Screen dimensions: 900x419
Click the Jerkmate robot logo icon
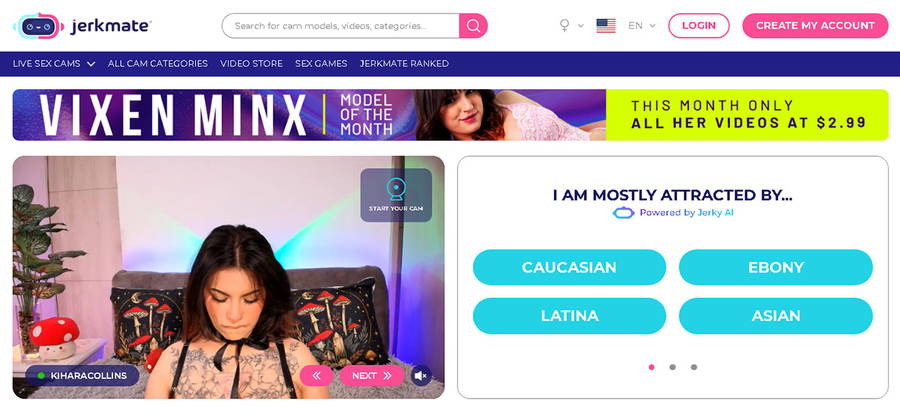(38, 26)
